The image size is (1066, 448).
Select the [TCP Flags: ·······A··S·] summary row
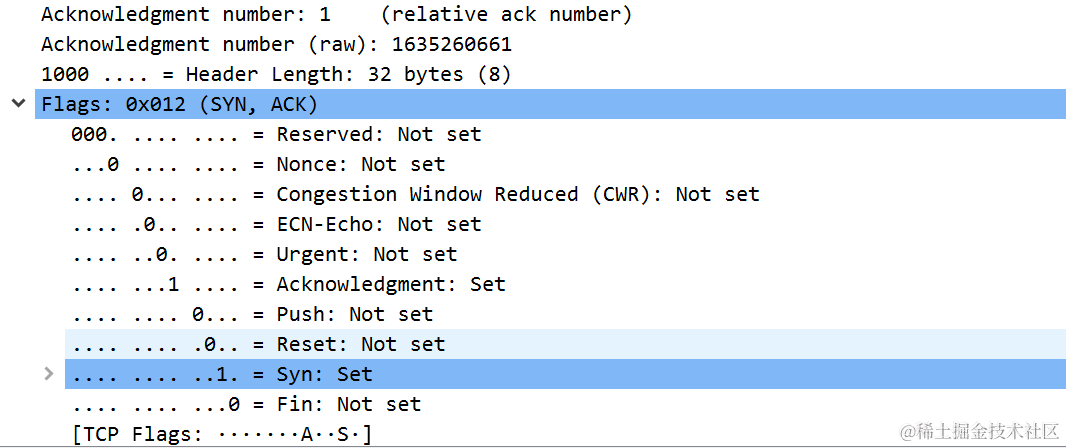[x=222, y=434]
